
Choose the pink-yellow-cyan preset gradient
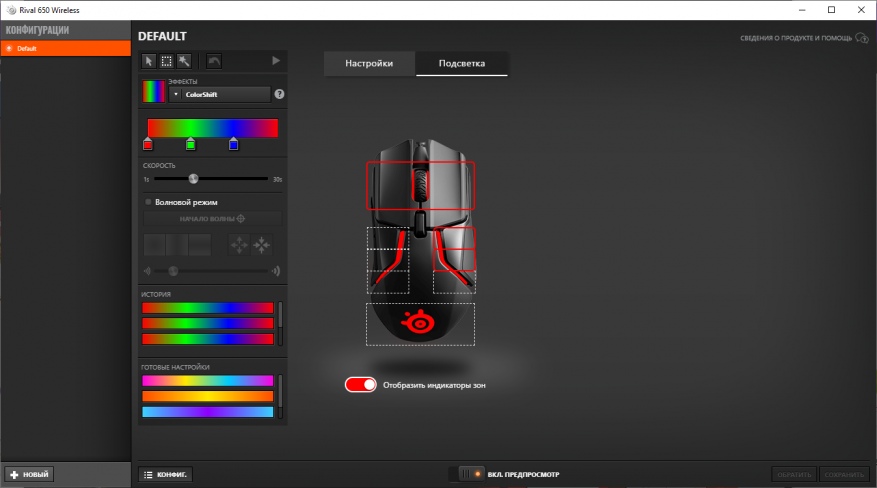click(x=208, y=381)
